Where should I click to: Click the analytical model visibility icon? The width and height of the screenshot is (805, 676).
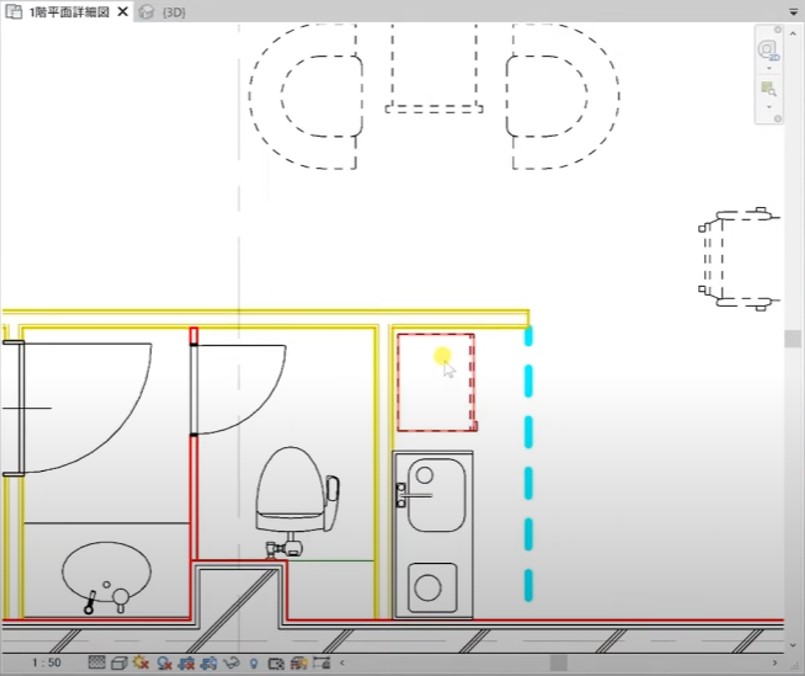(x=299, y=663)
